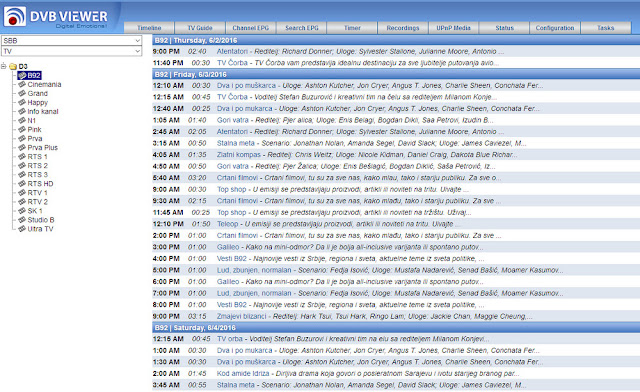
Task: Select the Prva channel
Action: click(x=35, y=138)
